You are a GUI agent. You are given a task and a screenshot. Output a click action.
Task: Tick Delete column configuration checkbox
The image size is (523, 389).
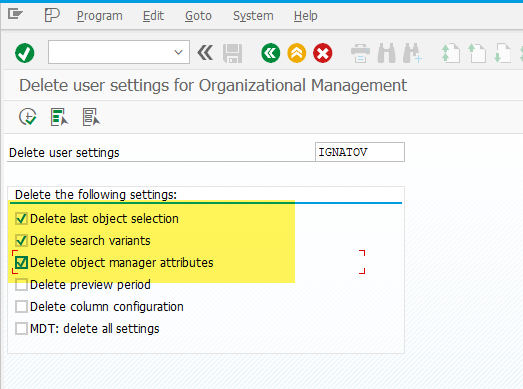coord(21,307)
